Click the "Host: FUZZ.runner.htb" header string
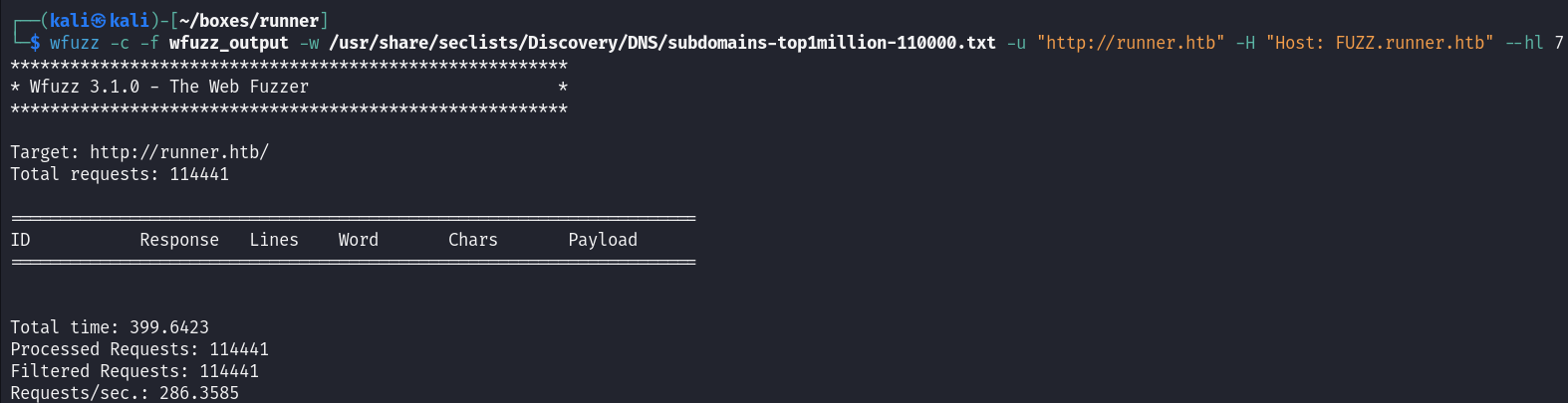Image resolution: width=1568 pixels, height=403 pixels. coord(1380,43)
